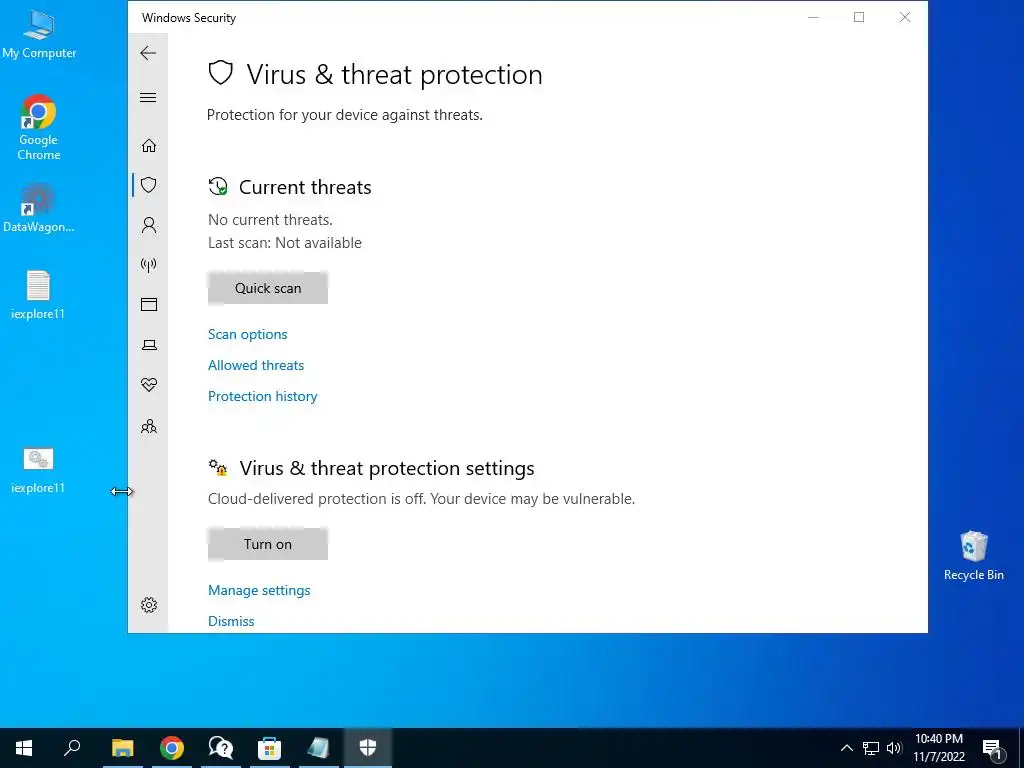The height and width of the screenshot is (768, 1024).
Task: Open Firewall & network protection icon
Action: pyautogui.click(x=149, y=264)
